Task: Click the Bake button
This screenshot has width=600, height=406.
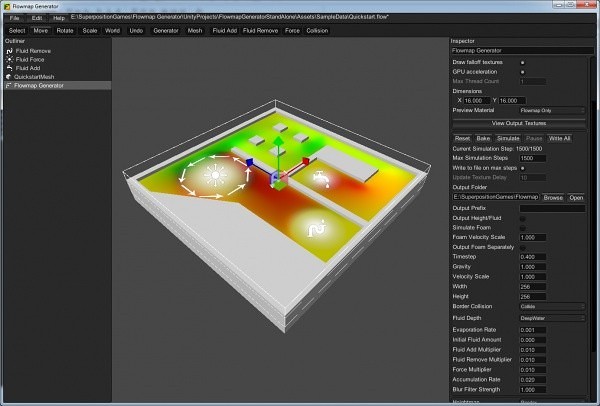Action: coord(483,139)
